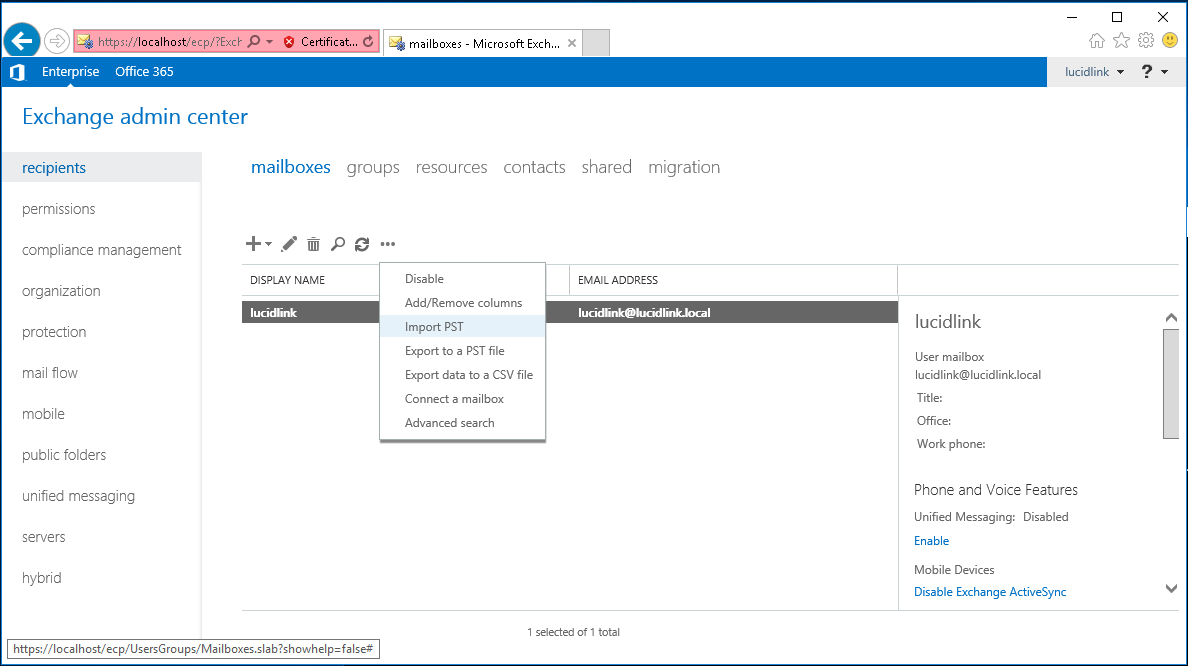Click Disable Exchange ActiveSync link
Viewport: 1188px width, 666px height.
coord(989,592)
